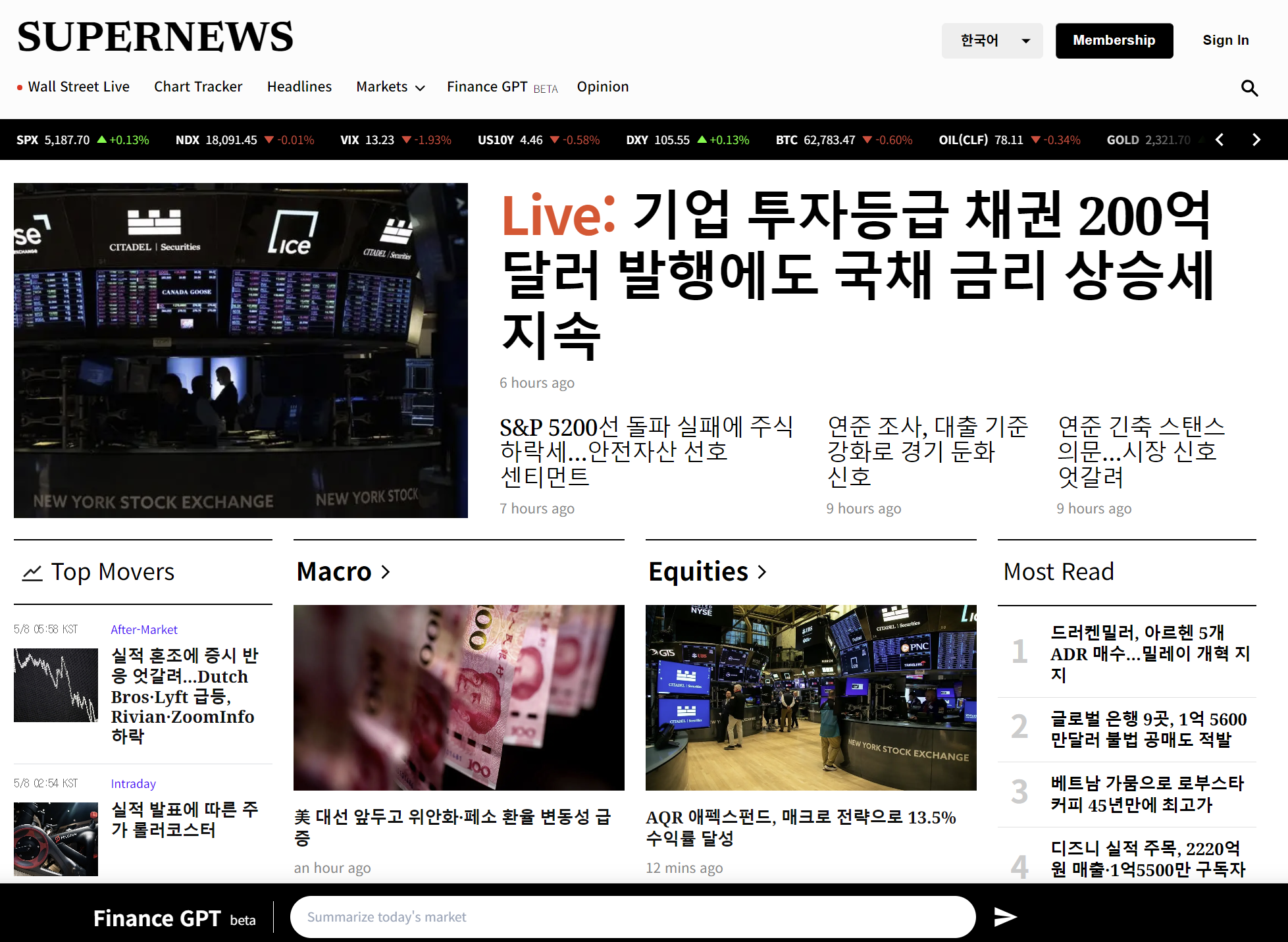Click the Finance GPT beta bar label

[x=174, y=918]
